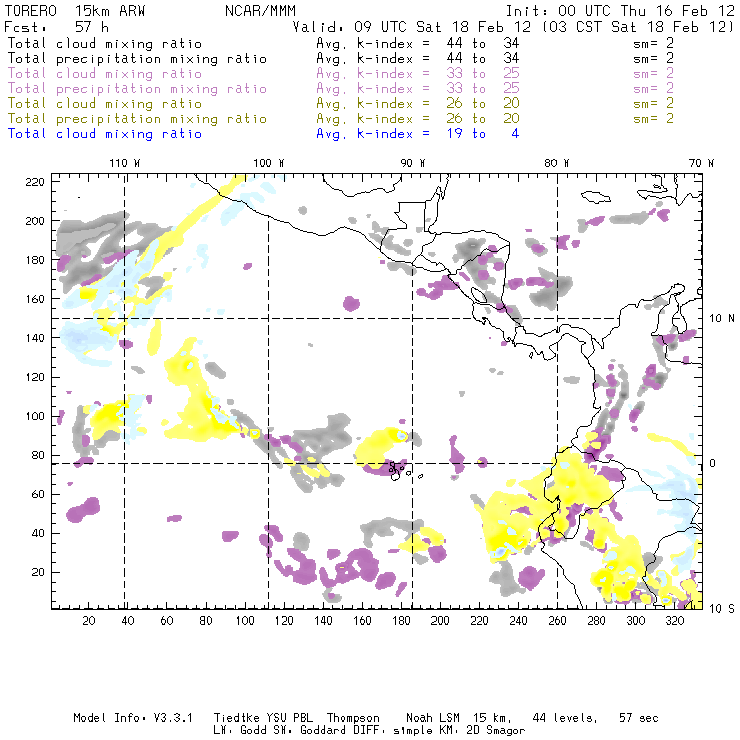The width and height of the screenshot is (740, 740).
Task: Select the '90 W' longitude label
Action: pos(412,163)
